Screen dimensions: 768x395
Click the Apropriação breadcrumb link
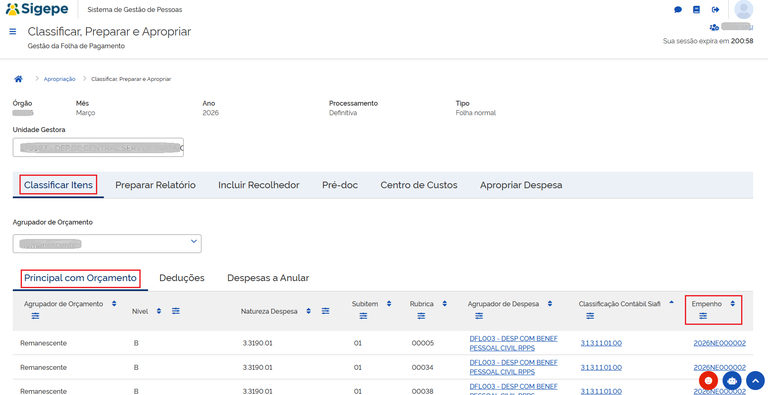[x=60, y=79]
